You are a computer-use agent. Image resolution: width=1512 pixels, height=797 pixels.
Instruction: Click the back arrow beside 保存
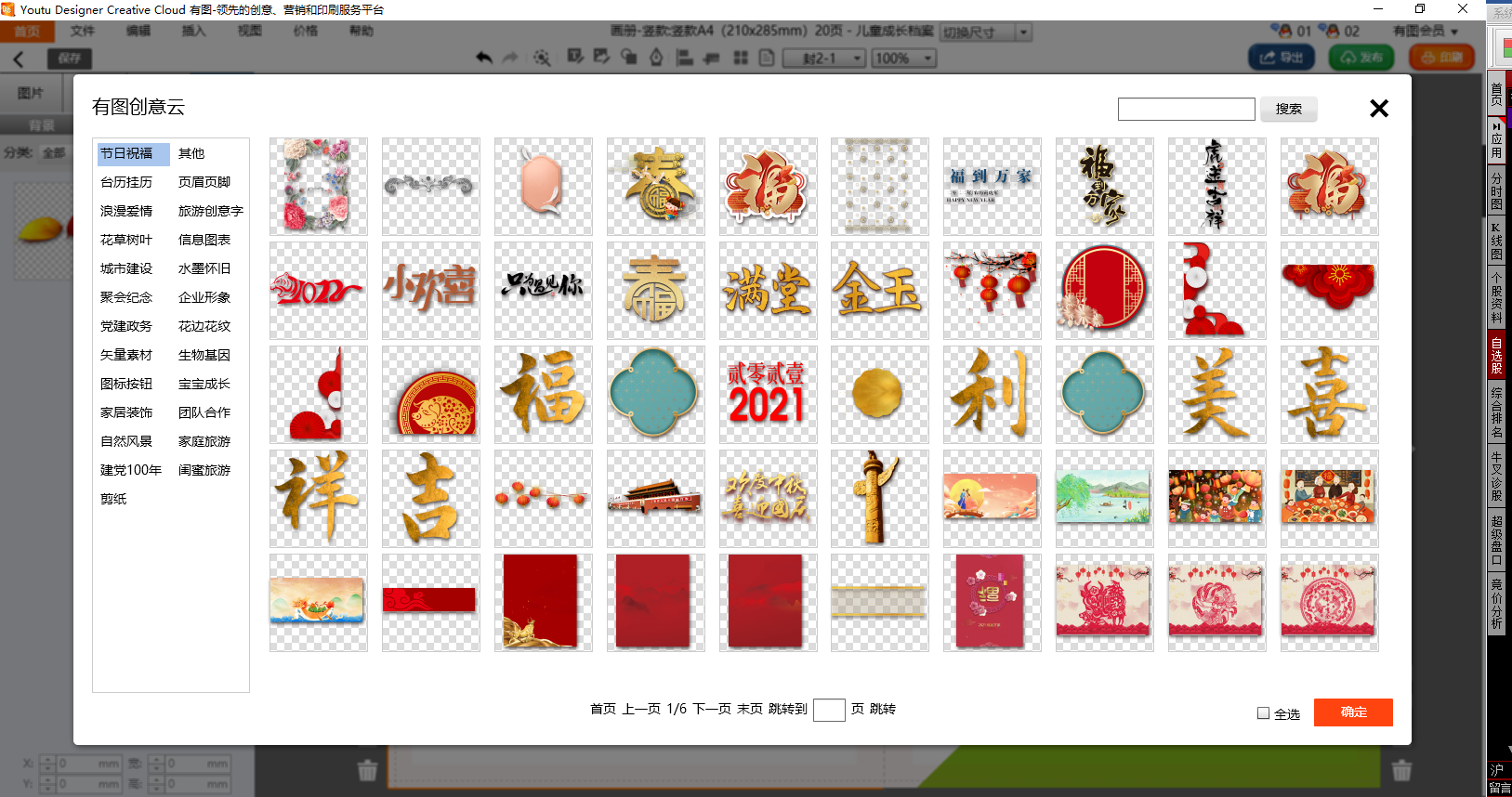click(19, 59)
